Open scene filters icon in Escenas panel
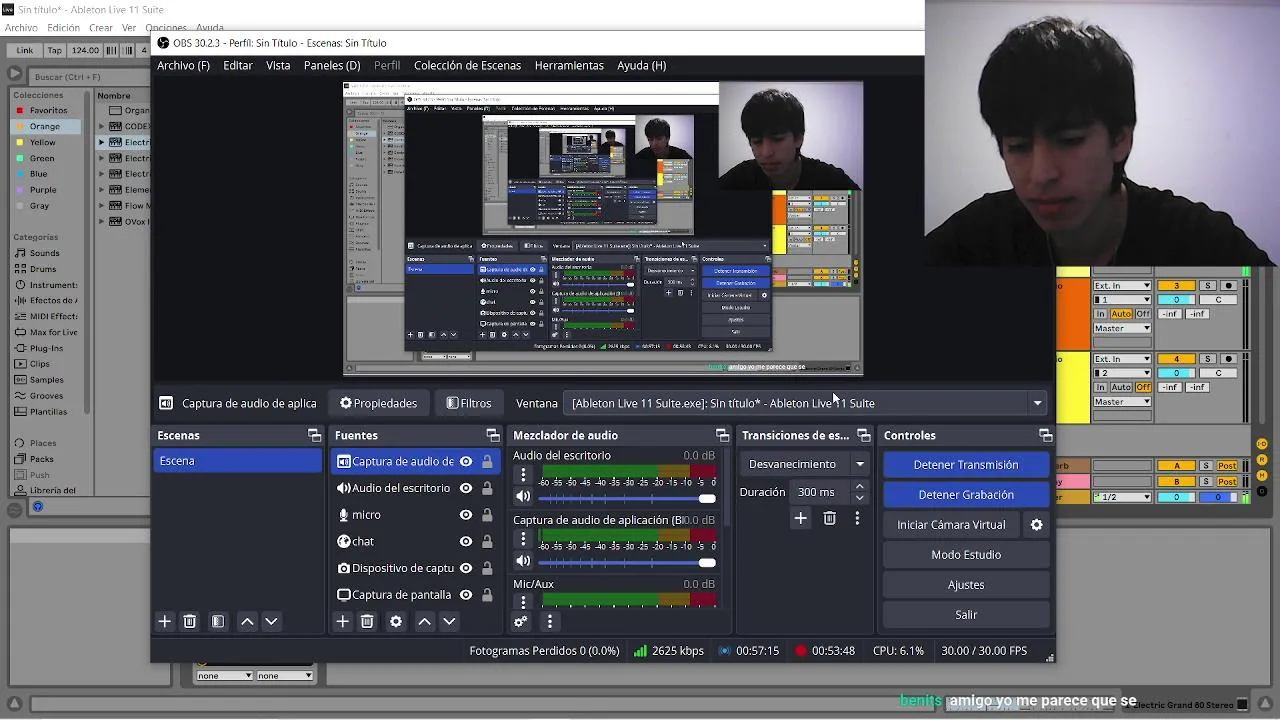 point(218,621)
